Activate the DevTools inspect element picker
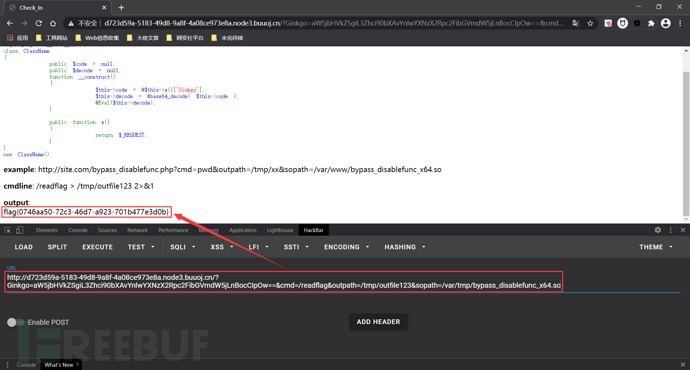Screen dimensions: 690x370 click(7, 230)
